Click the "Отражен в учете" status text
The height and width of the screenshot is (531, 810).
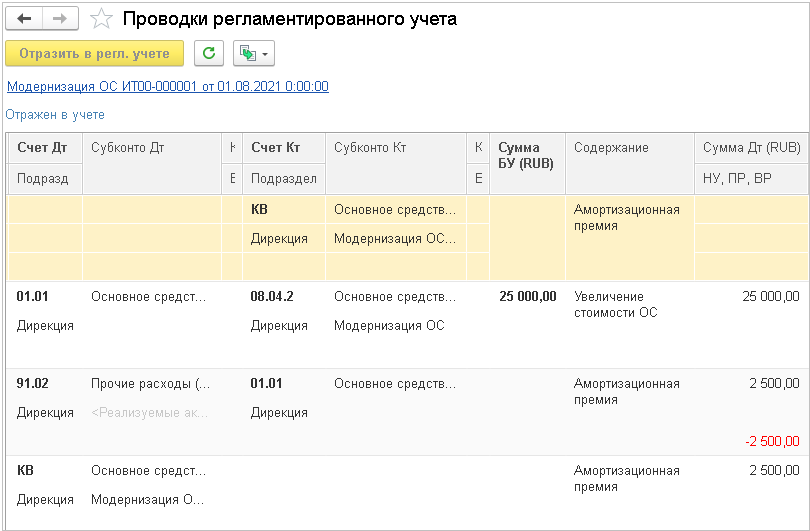55,115
